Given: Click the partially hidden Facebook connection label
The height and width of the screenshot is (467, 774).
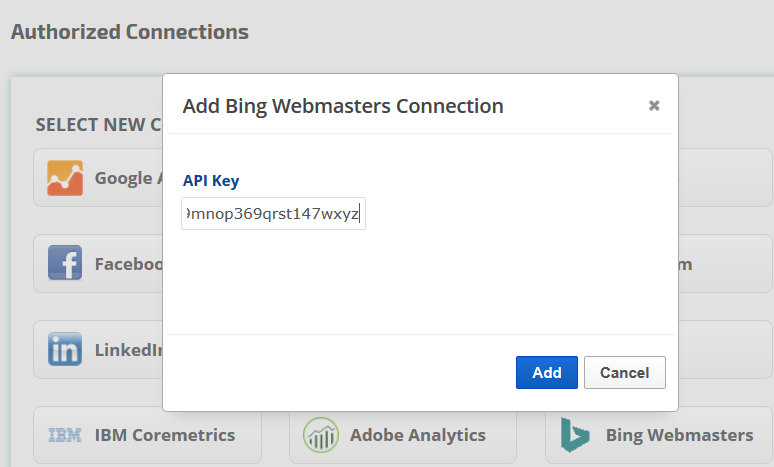Looking at the screenshot, I should [x=128, y=264].
